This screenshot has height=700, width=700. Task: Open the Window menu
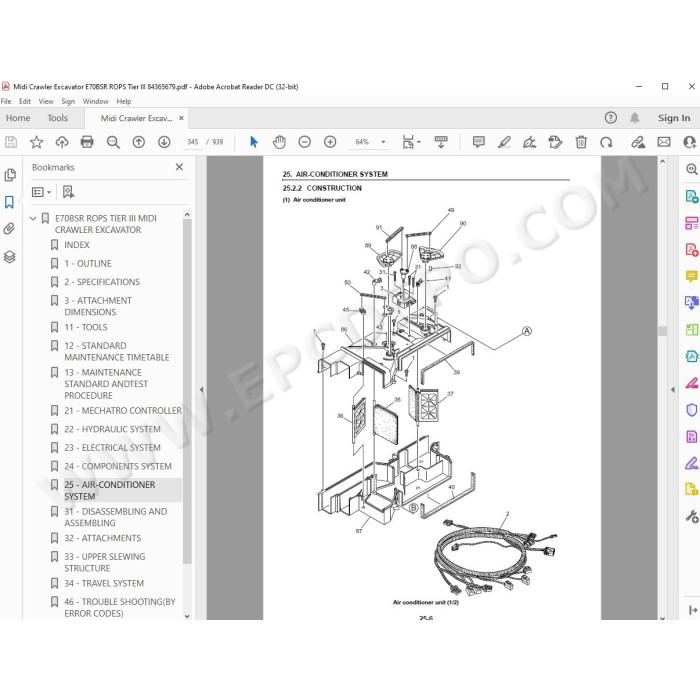pos(96,101)
